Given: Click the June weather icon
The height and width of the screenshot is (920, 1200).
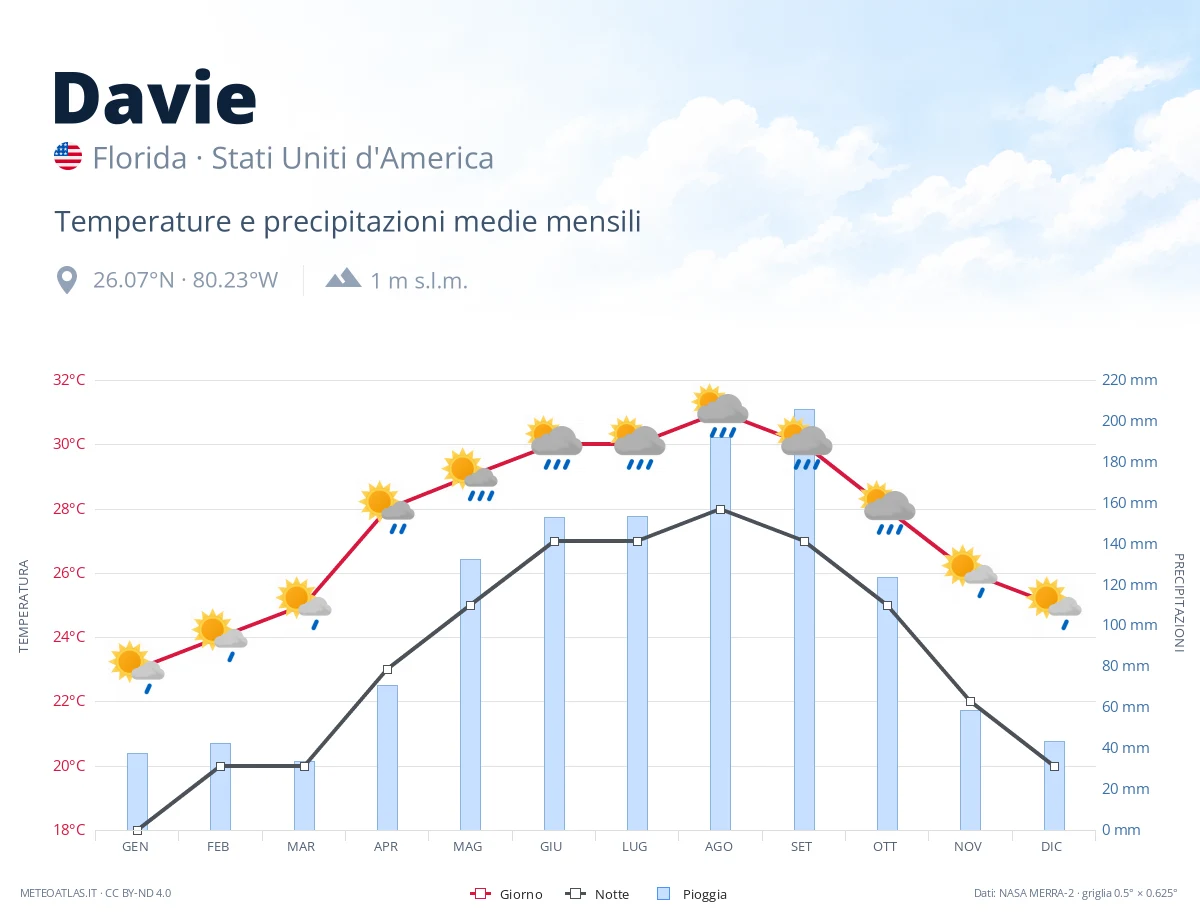Looking at the screenshot, I should pos(554,442).
